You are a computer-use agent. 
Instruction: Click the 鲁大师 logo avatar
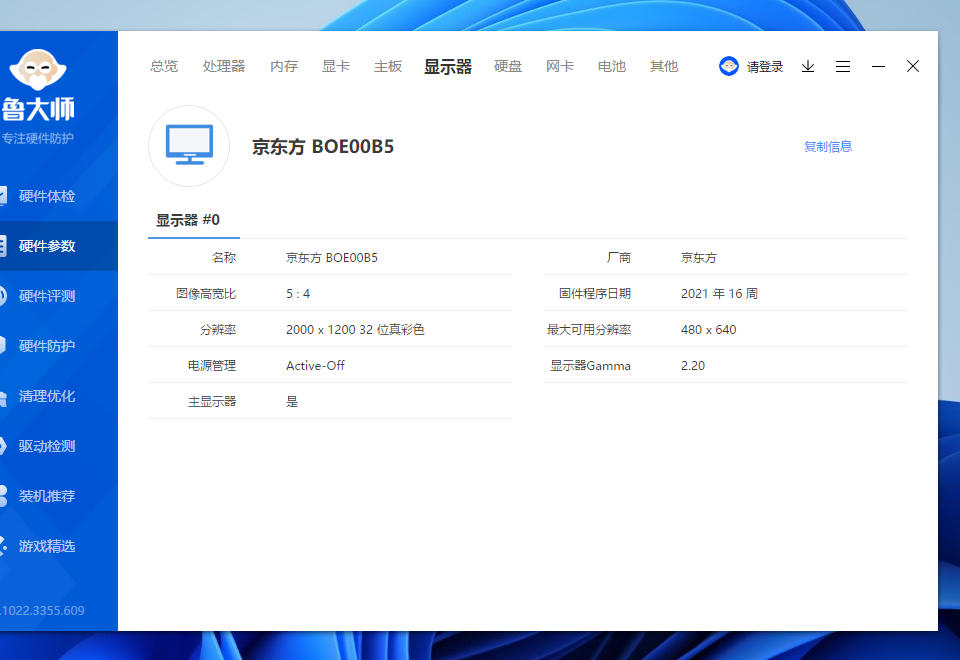pyautogui.click(x=38, y=69)
